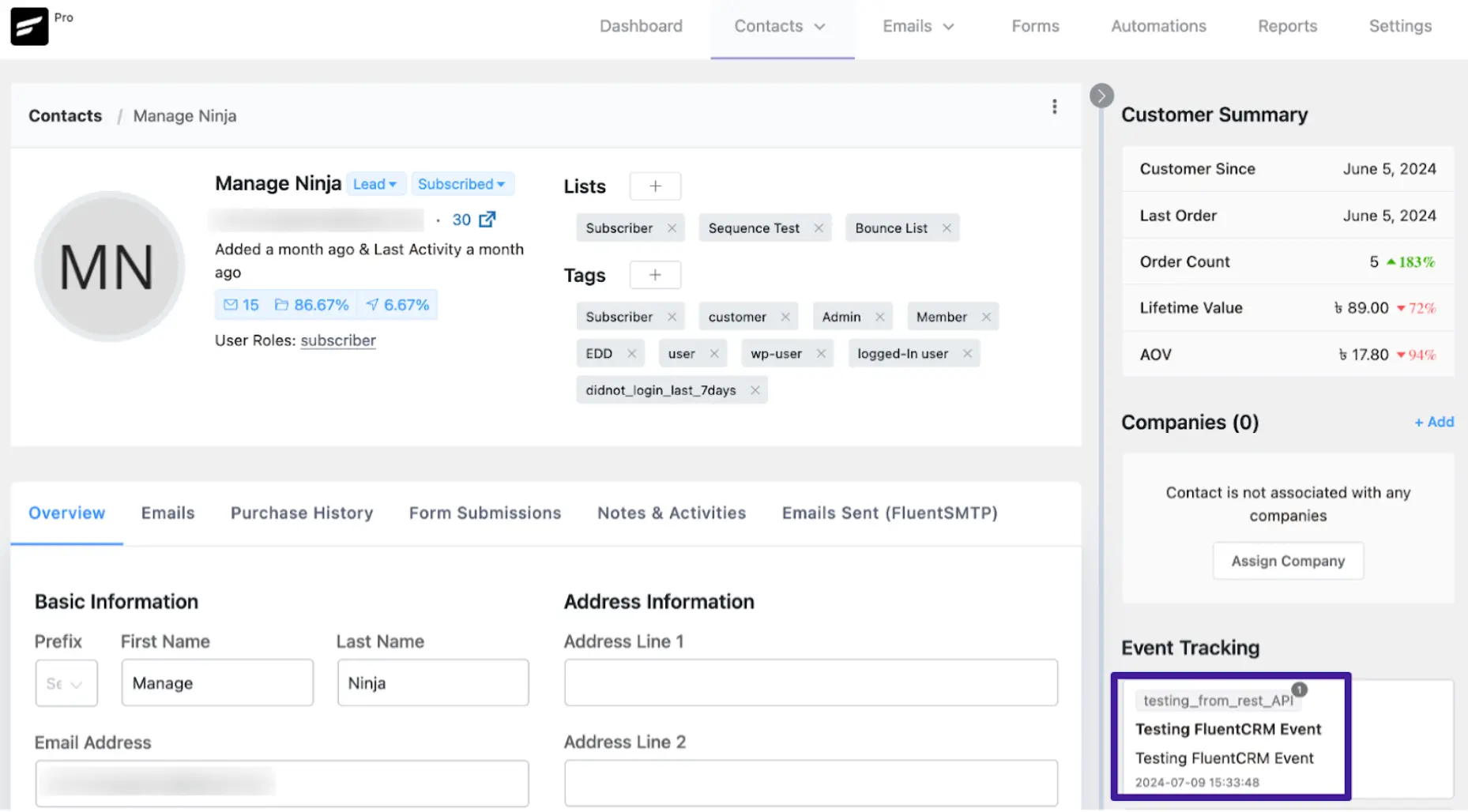This screenshot has height=812, width=1468.
Task: Remove the Admin tag
Action: (879, 317)
